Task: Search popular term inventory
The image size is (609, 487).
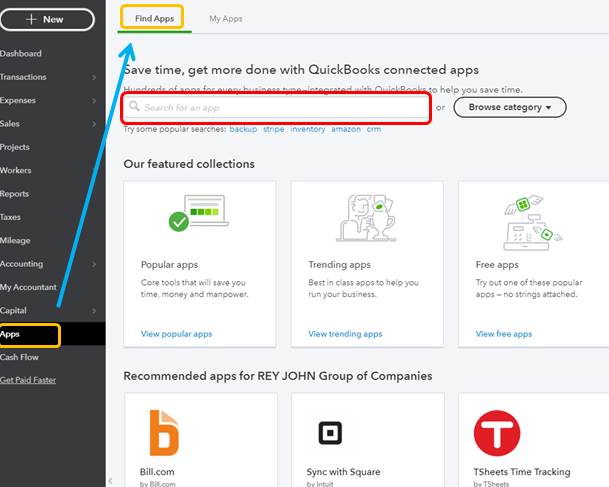Action: (x=308, y=129)
